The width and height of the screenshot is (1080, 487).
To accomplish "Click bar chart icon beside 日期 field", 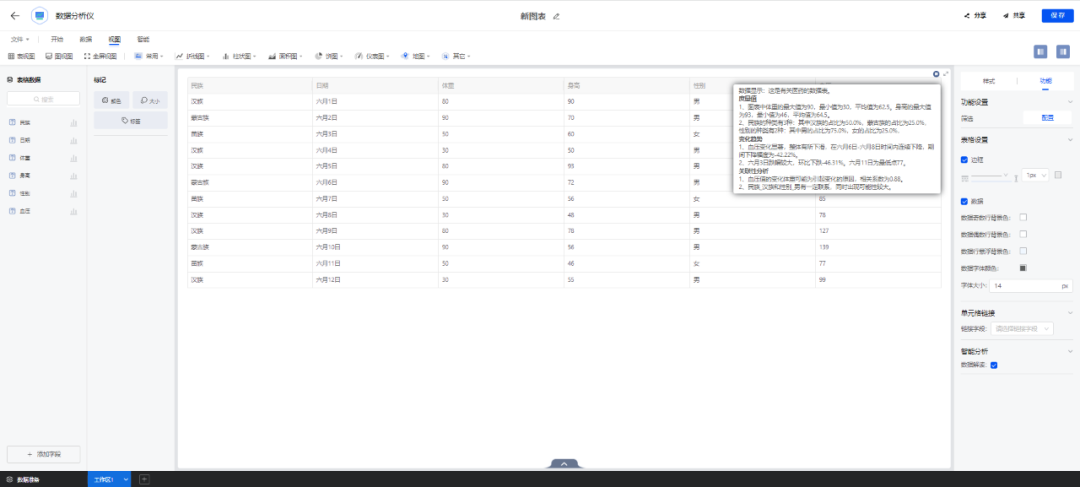I will 73,140.
